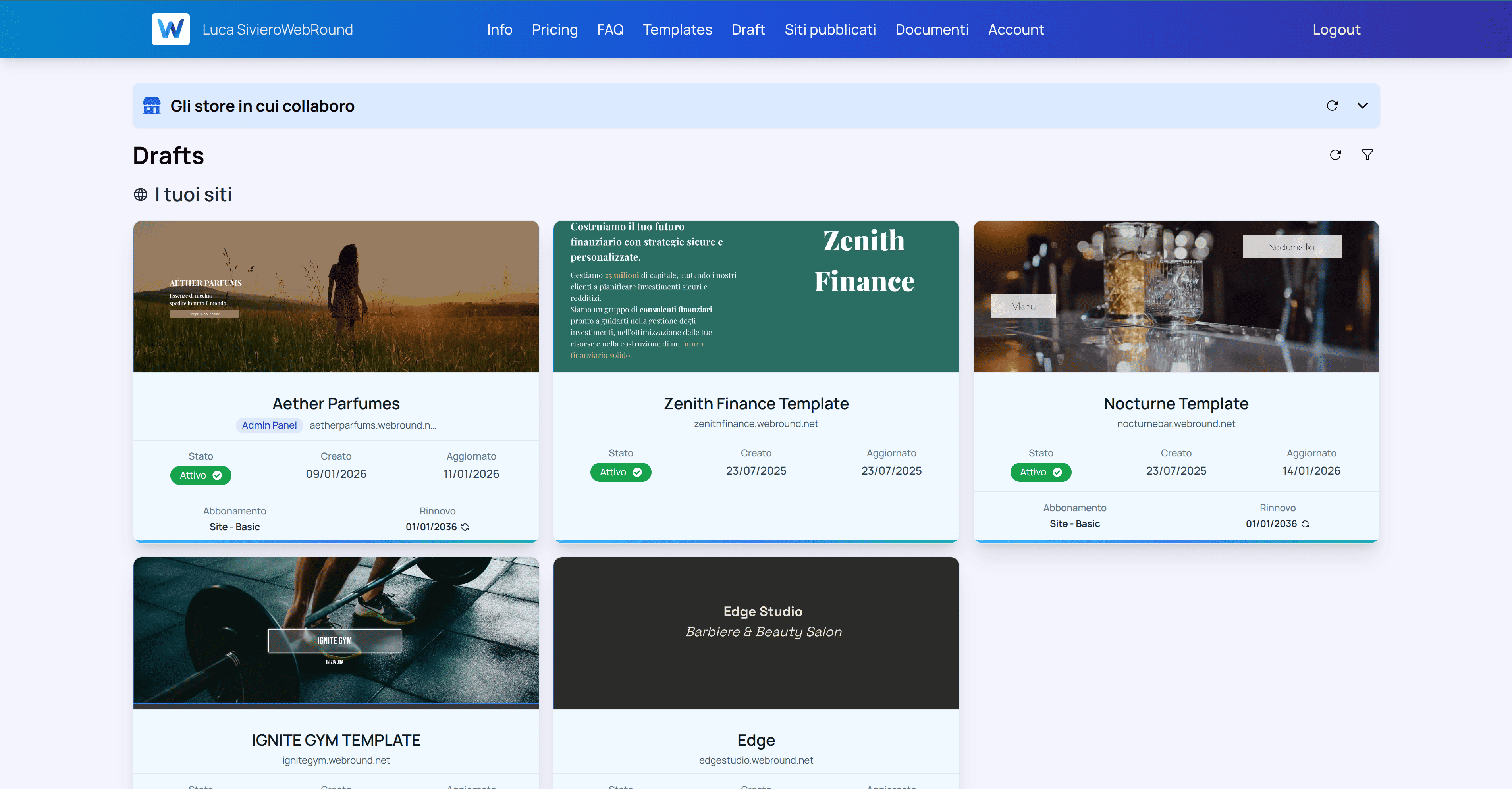Go to the Documenti section

(x=931, y=29)
